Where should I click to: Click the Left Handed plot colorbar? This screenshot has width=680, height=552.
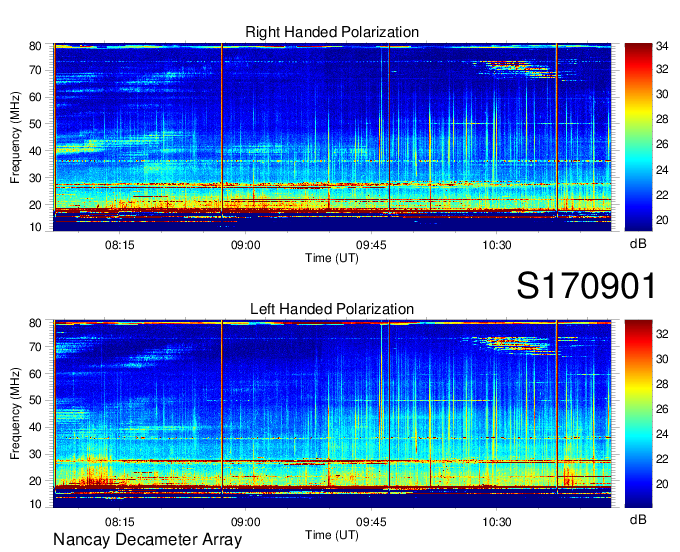coord(638,414)
